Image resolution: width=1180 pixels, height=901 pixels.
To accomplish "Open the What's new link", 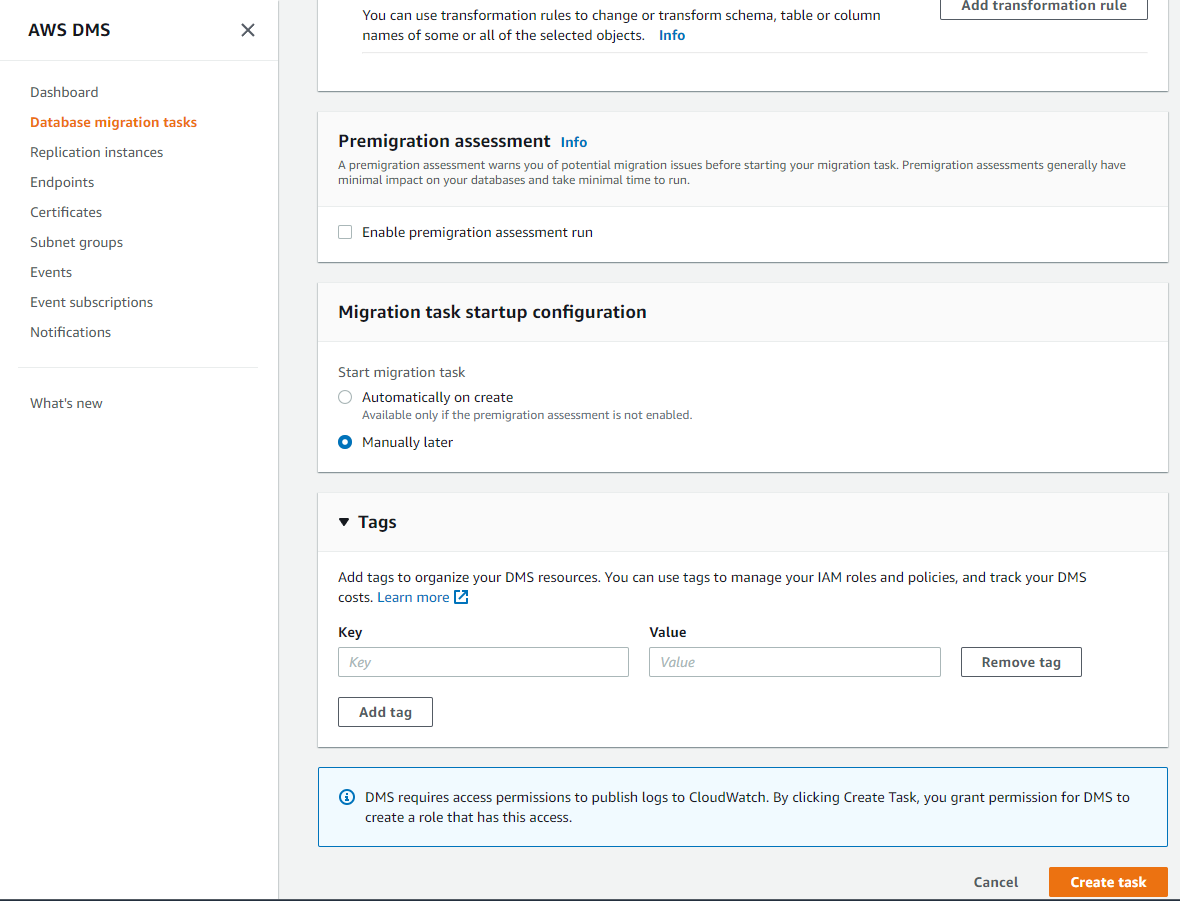I will click(x=66, y=403).
